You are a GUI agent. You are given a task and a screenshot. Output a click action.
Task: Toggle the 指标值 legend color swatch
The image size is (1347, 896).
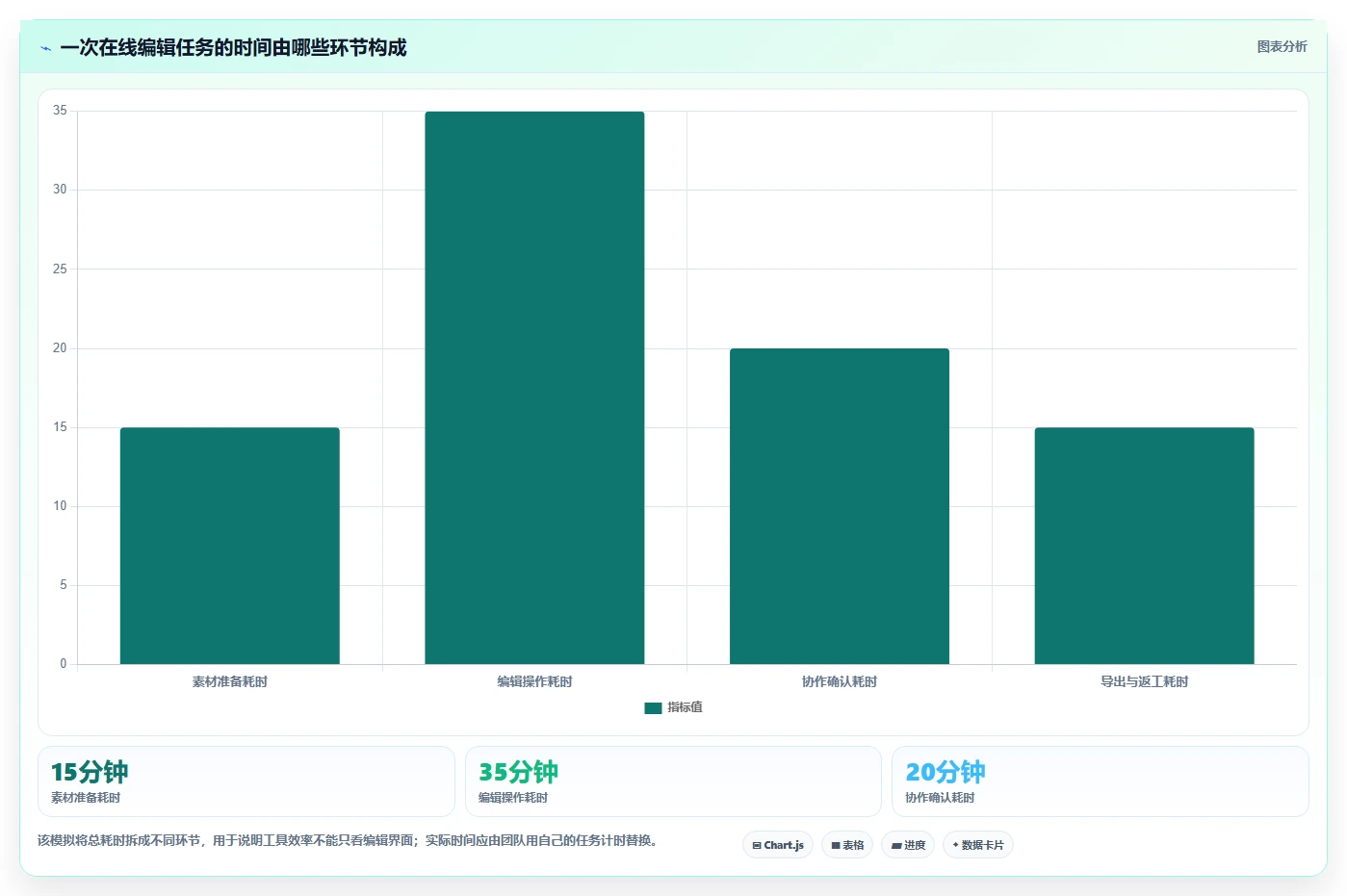[653, 708]
